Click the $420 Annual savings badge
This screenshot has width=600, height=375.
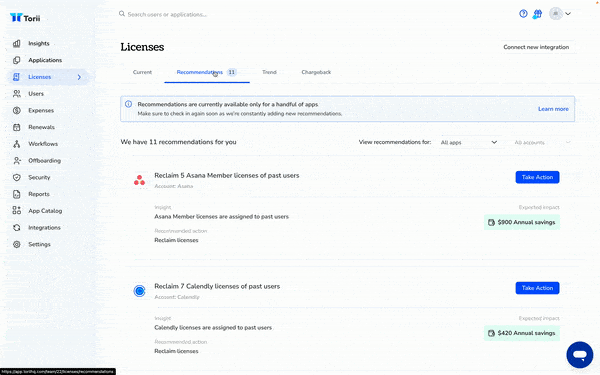(x=522, y=333)
